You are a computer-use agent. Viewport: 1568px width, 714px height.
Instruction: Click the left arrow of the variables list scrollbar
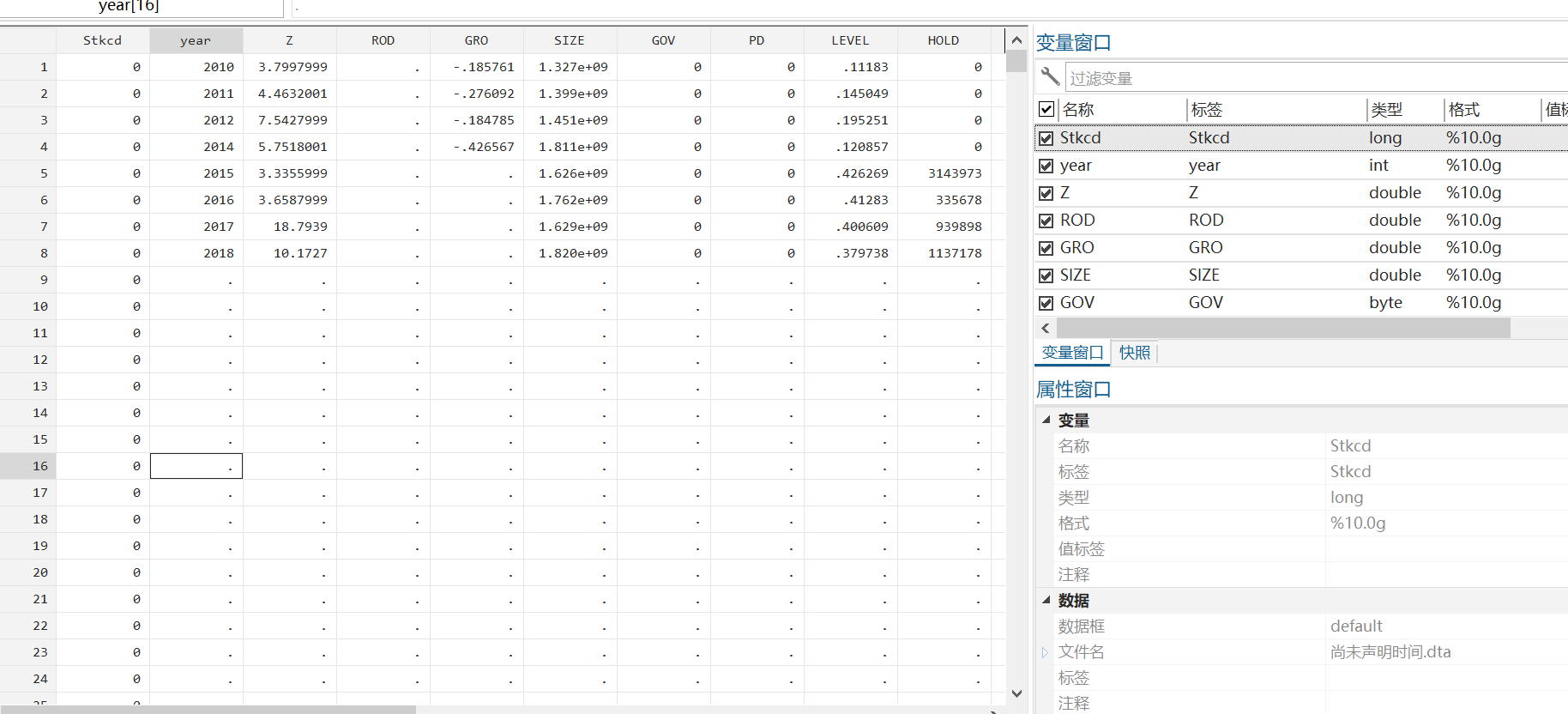click(x=1046, y=328)
